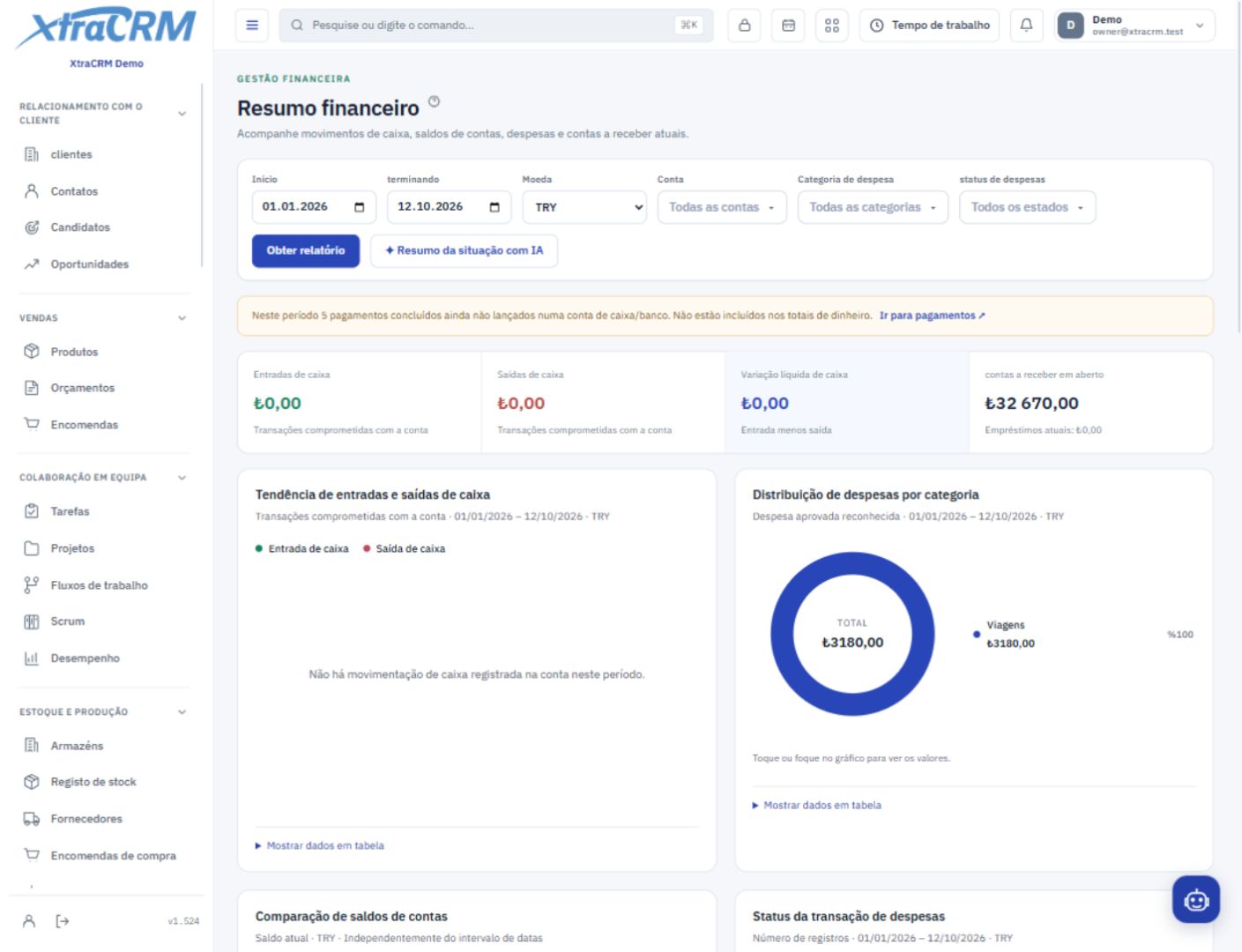
Task: Click Entrada de caixa legend item
Action: [x=302, y=548]
